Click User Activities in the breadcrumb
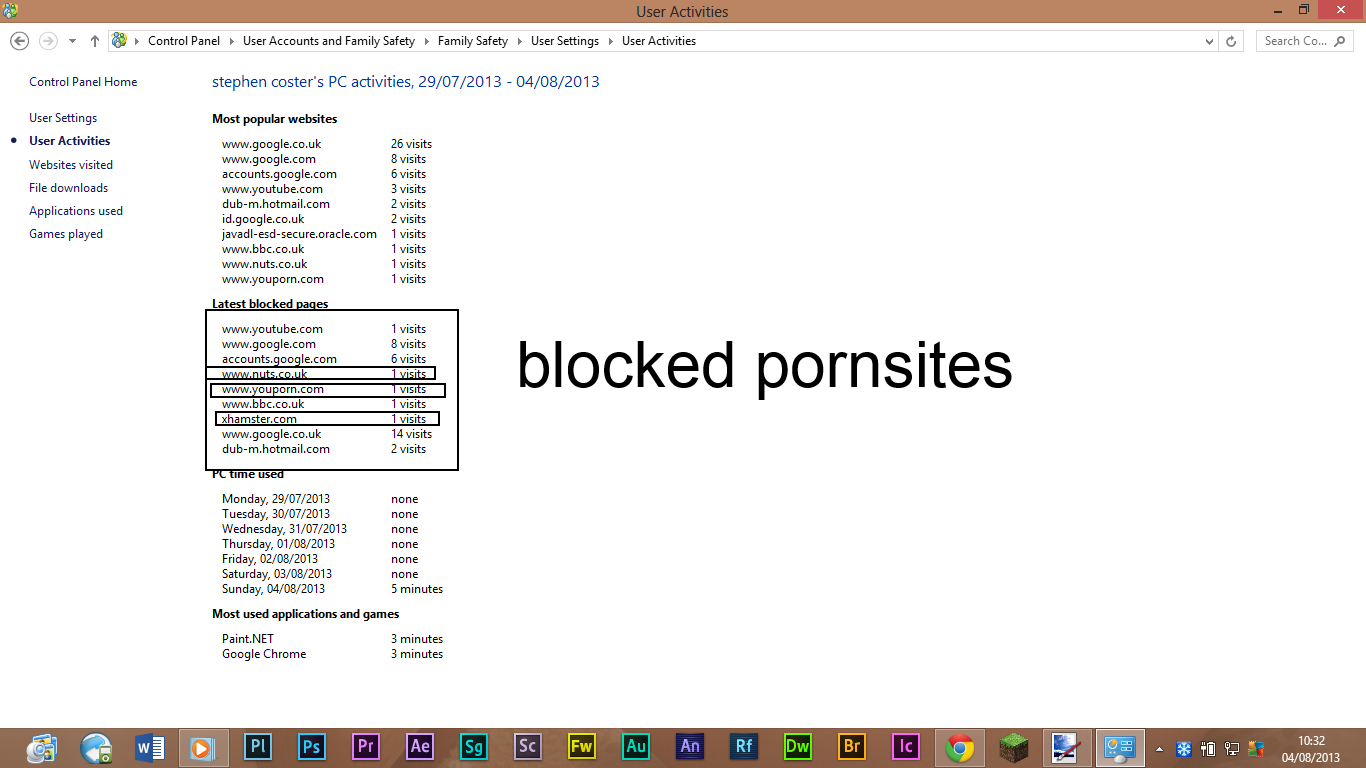Viewport: 1366px width, 768px height. tap(659, 41)
